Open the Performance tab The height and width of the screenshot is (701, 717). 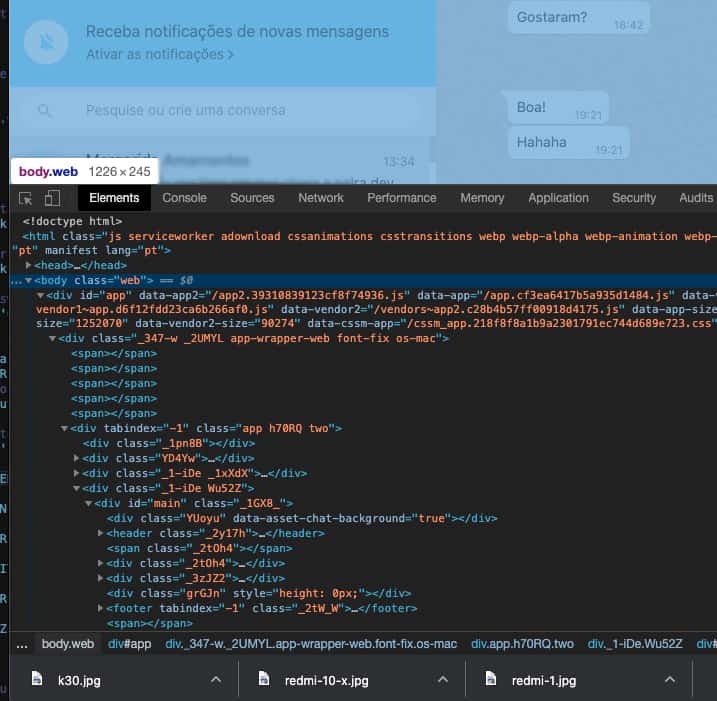[401, 198]
